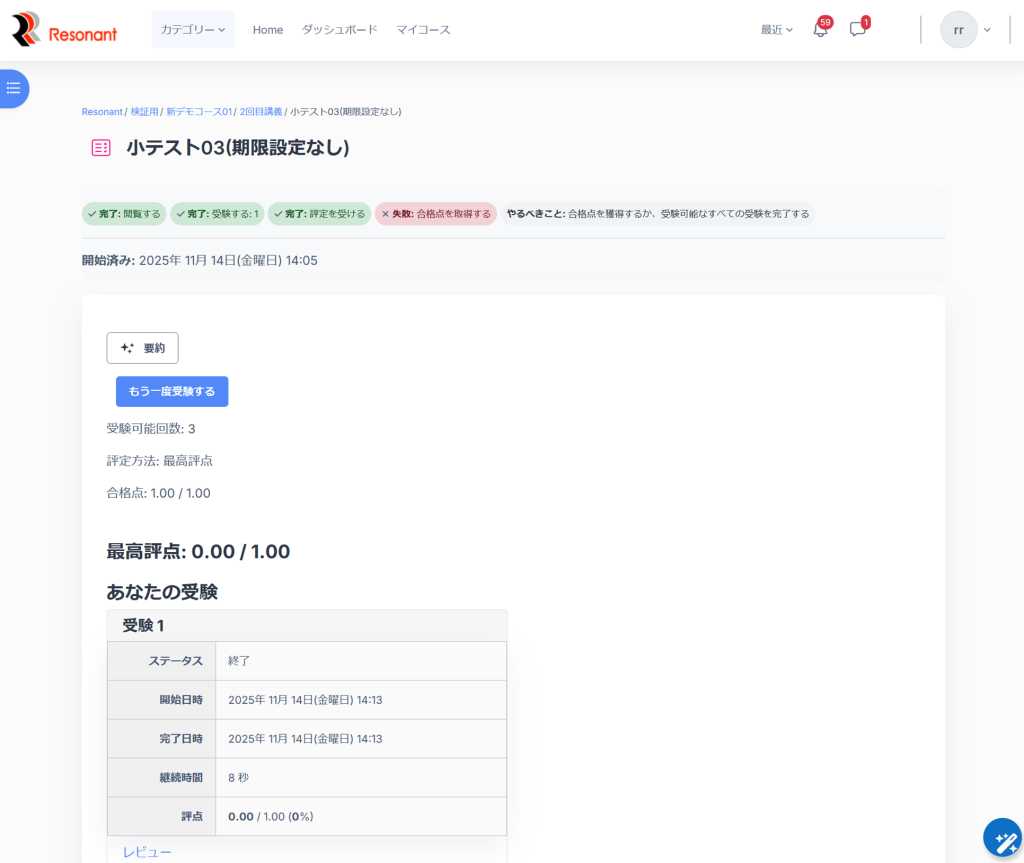Open the messages speech bubble icon
This screenshot has width=1024, height=863.
pyautogui.click(x=857, y=30)
